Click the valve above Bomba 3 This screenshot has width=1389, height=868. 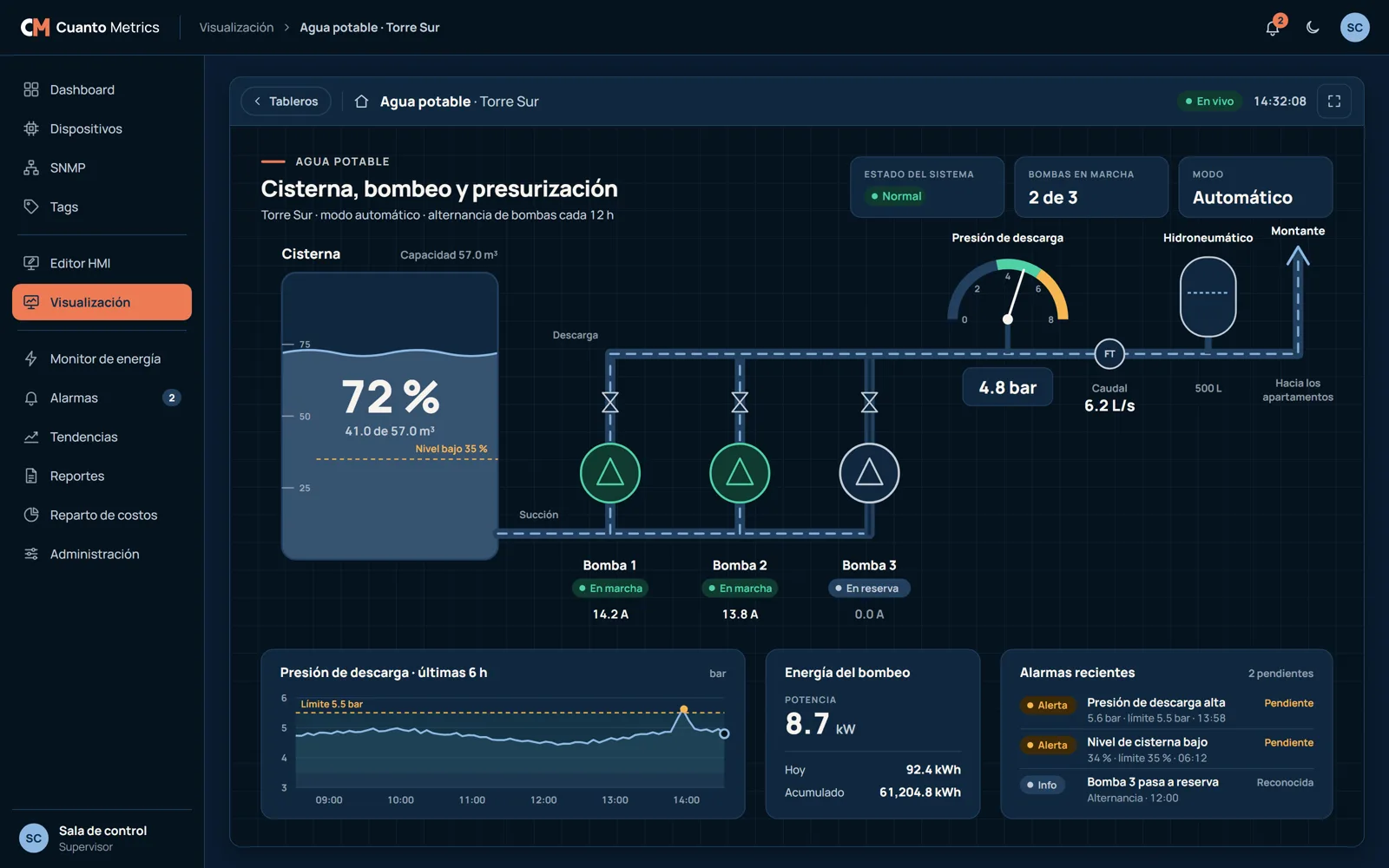click(869, 402)
